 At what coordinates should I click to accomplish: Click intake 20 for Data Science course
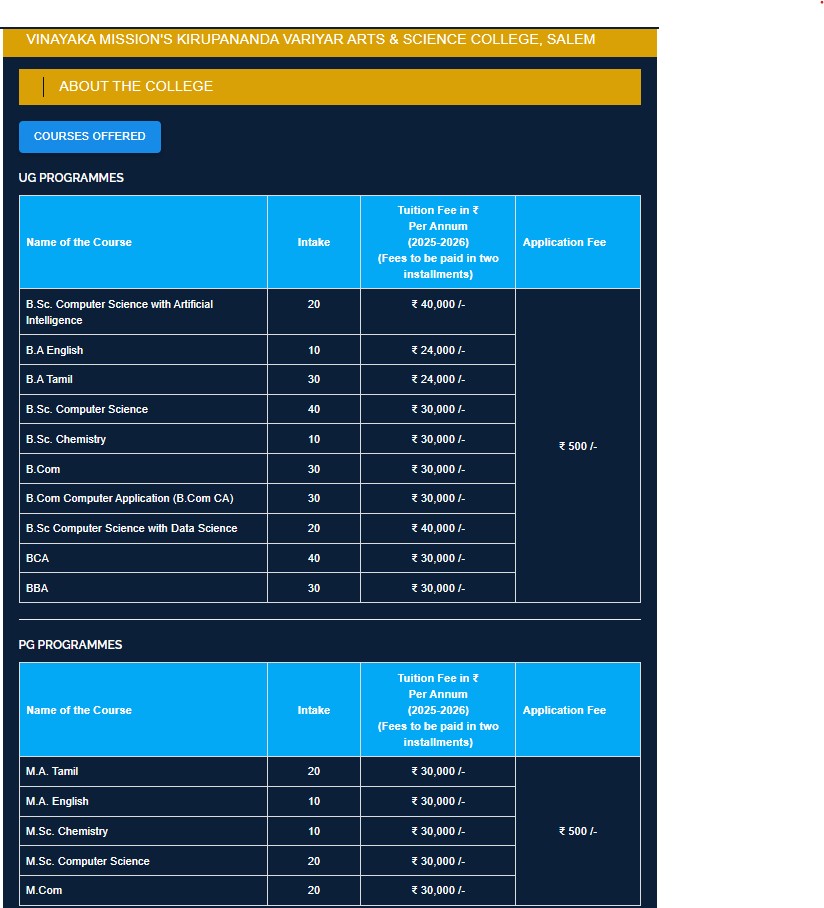(314, 528)
